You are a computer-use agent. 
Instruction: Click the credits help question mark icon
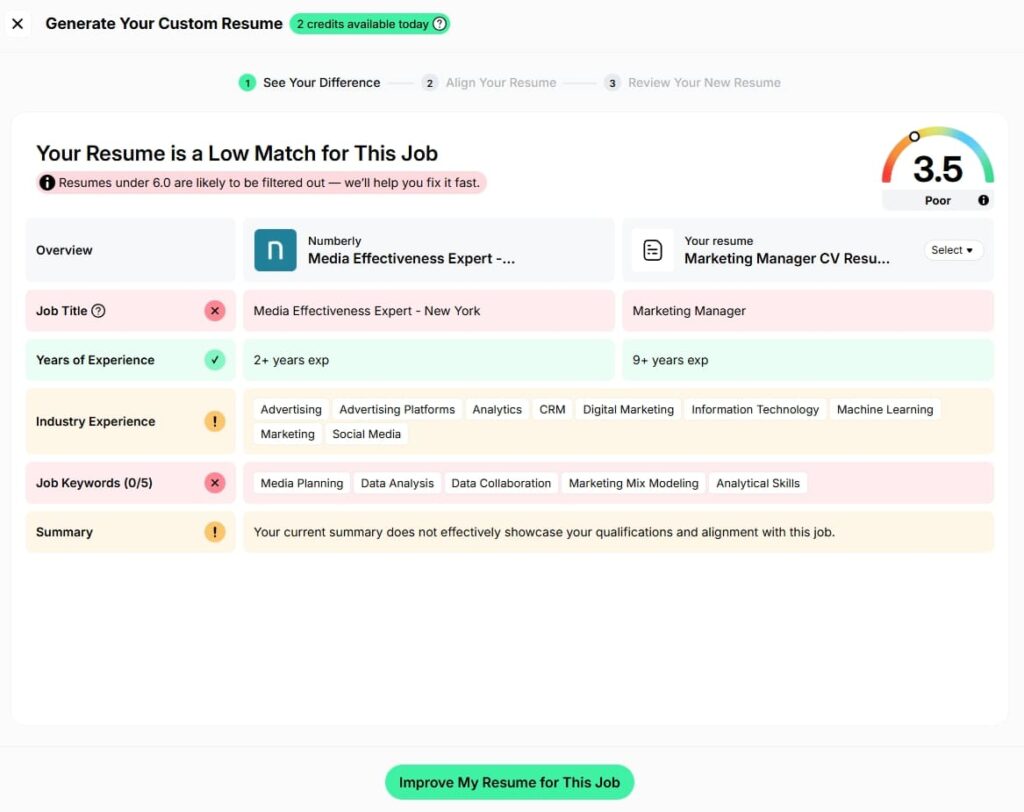click(439, 24)
